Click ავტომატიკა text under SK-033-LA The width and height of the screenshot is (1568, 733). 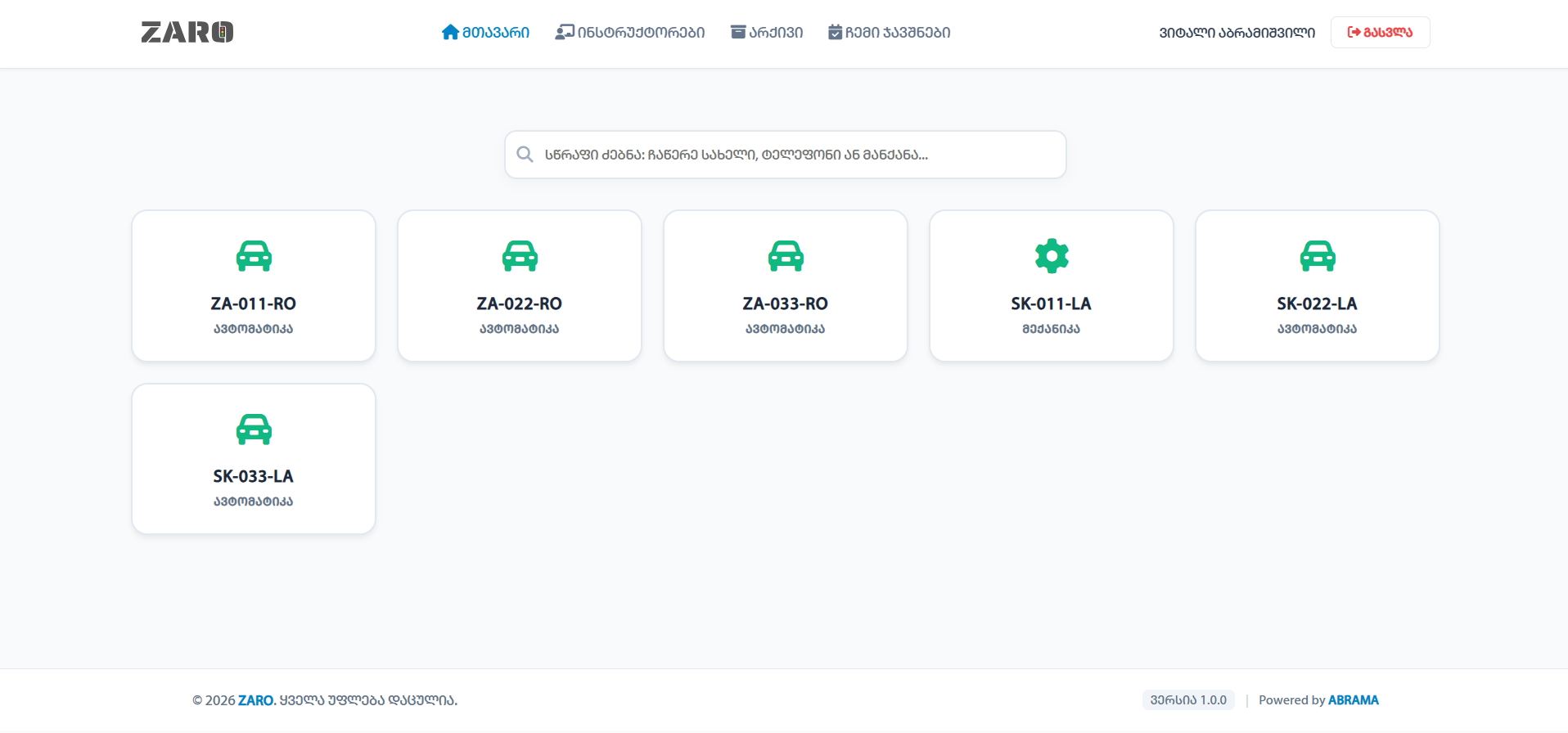(x=254, y=501)
